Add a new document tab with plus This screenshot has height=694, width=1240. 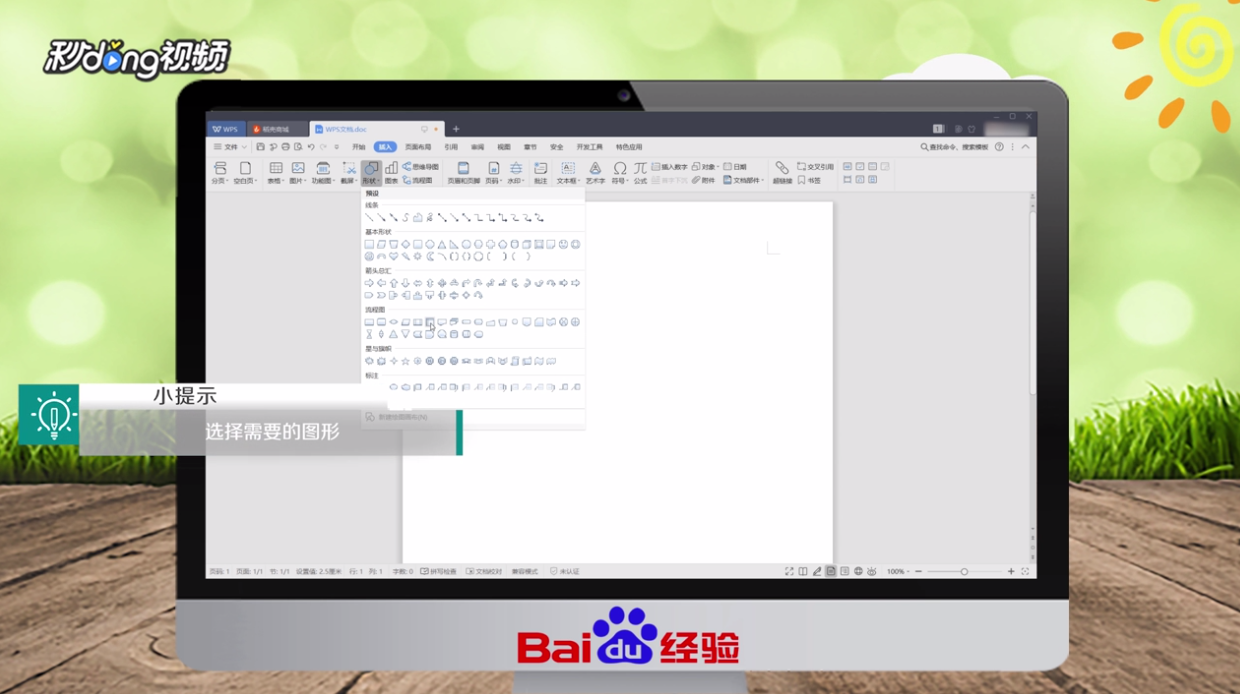pos(456,129)
